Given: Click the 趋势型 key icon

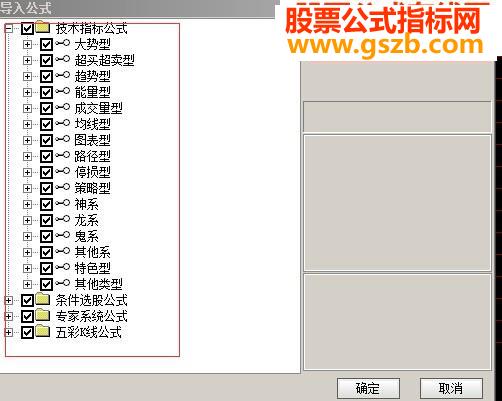Looking at the screenshot, I should (63, 76).
